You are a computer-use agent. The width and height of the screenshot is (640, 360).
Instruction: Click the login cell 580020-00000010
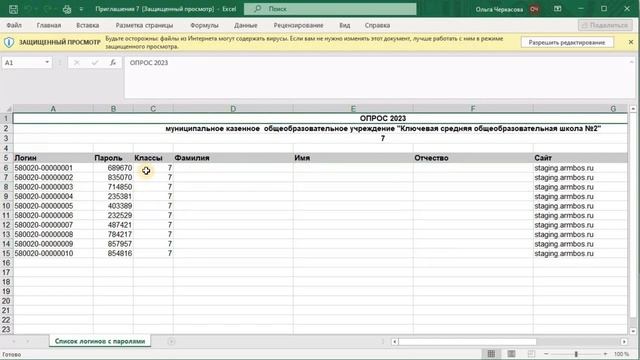tap(53, 253)
